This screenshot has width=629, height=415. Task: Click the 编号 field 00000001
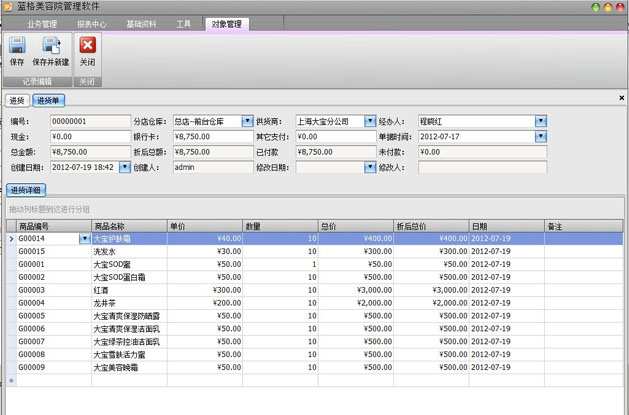(90, 121)
